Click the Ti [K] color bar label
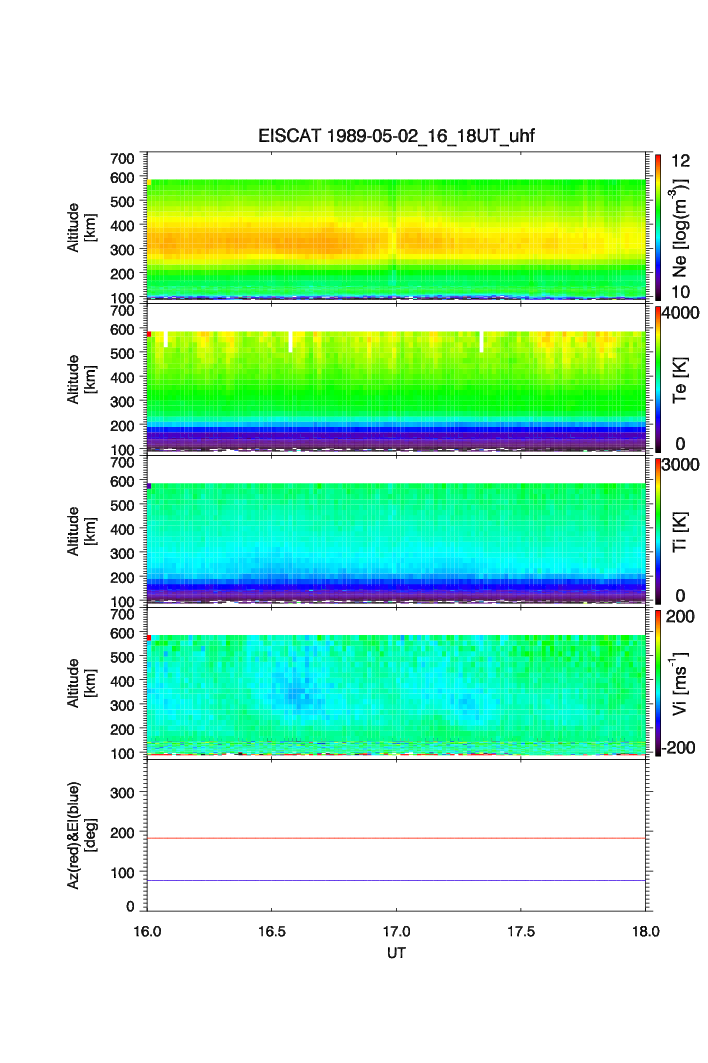Image resolution: width=708 pixels, height=1063 pixels. click(683, 529)
